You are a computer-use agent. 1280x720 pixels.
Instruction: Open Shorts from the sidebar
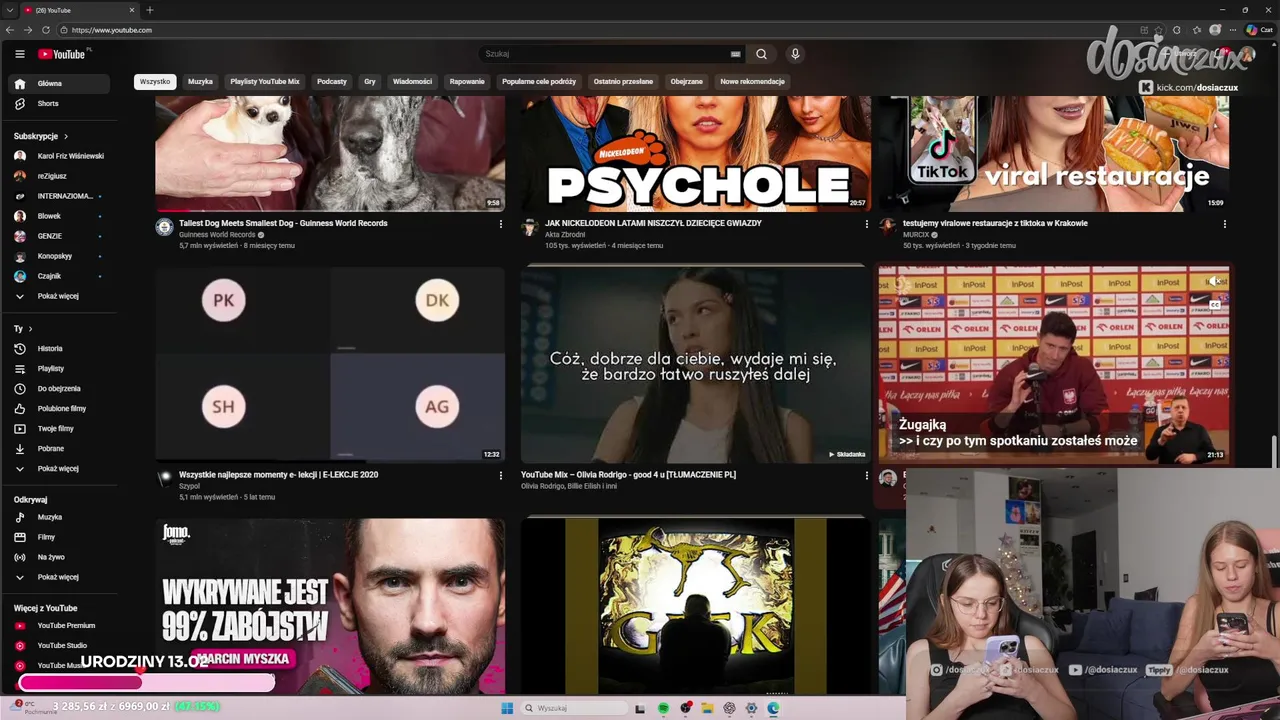(59, 104)
